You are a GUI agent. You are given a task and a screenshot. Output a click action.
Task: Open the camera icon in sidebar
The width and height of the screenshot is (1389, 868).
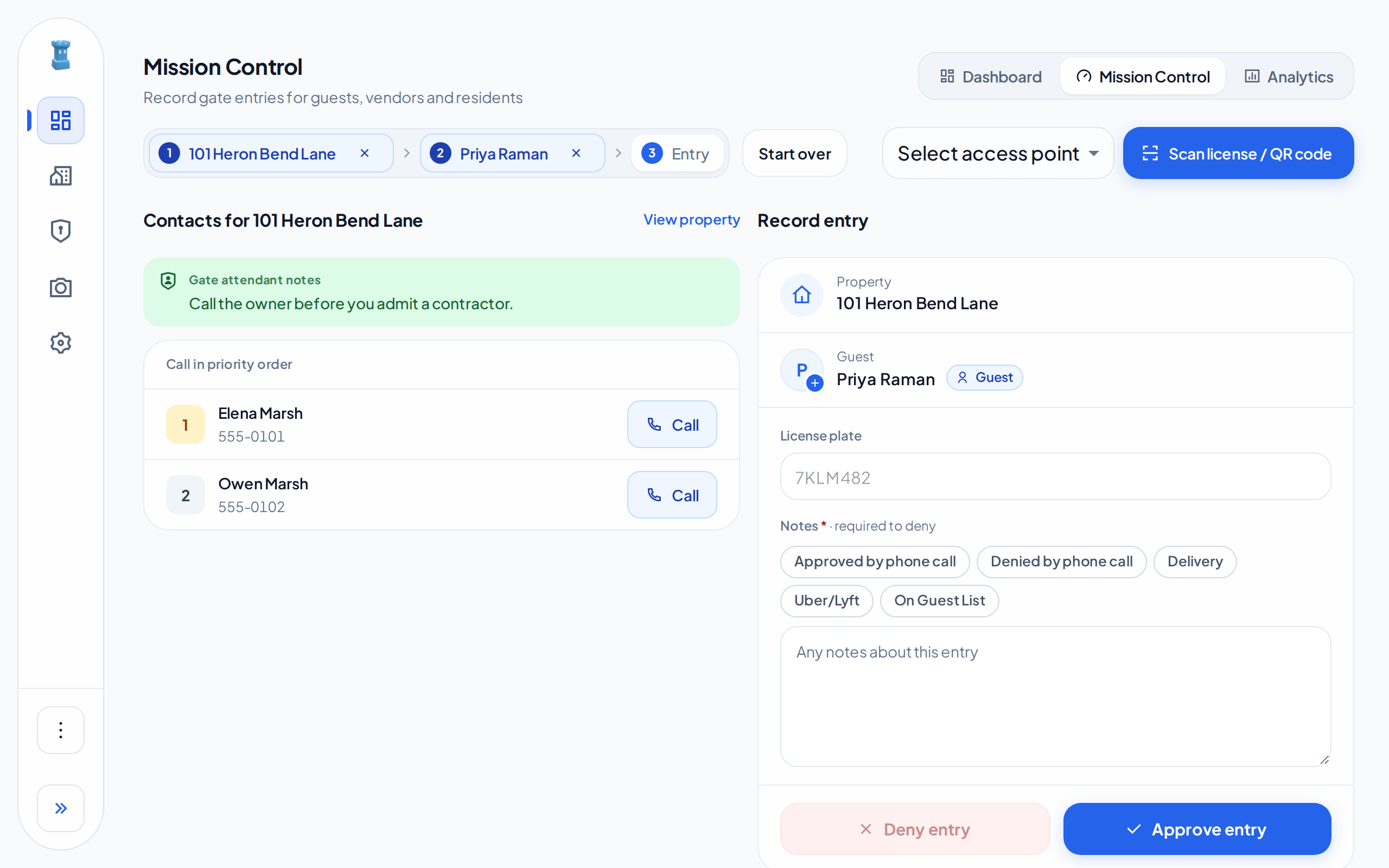click(x=60, y=287)
